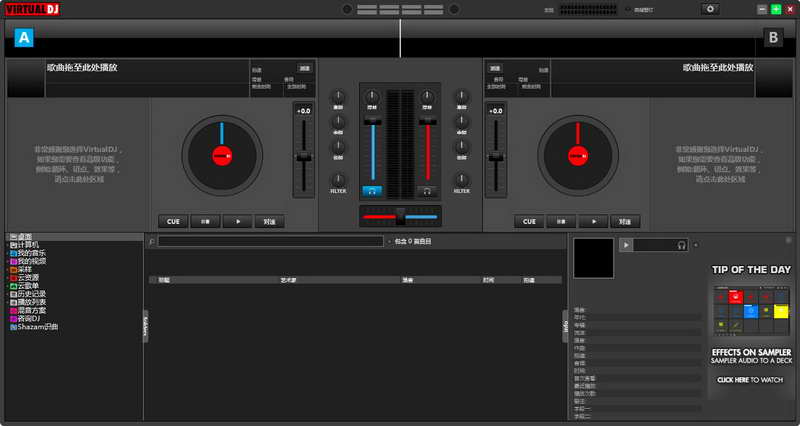The width and height of the screenshot is (800, 426).
Task: Toggle deck A headphone cue button
Action: tap(372, 191)
